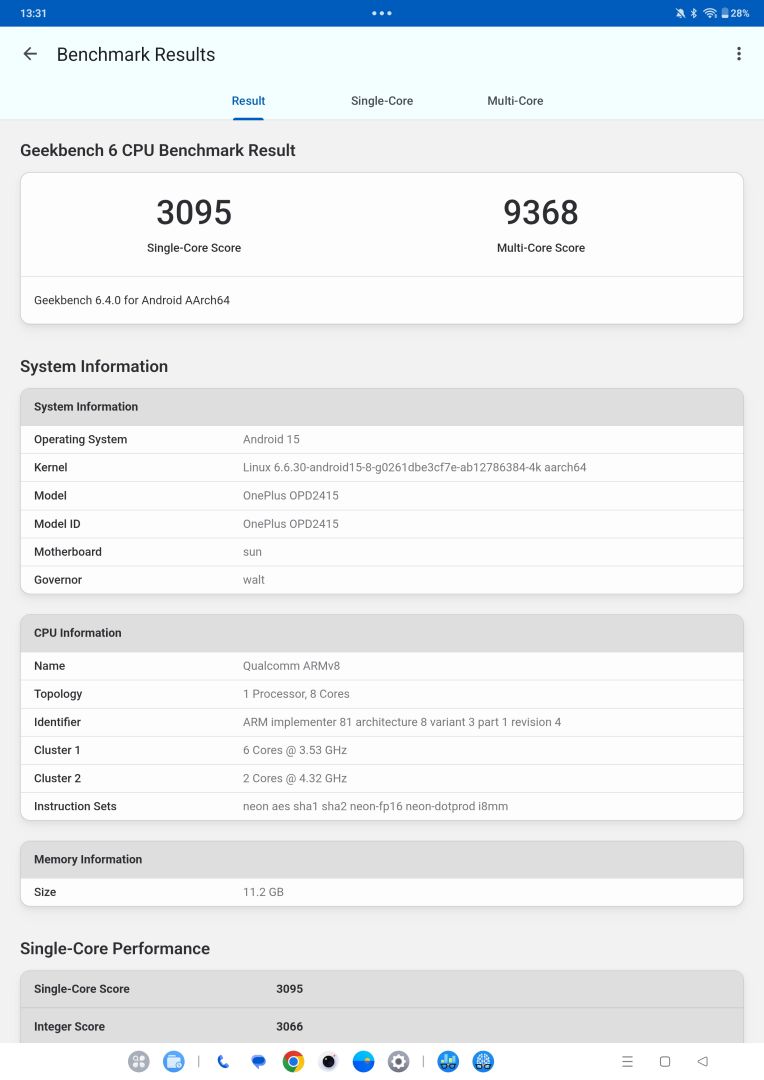Tap the recent apps navigation button
This screenshot has width=764, height=1080.
627,1061
